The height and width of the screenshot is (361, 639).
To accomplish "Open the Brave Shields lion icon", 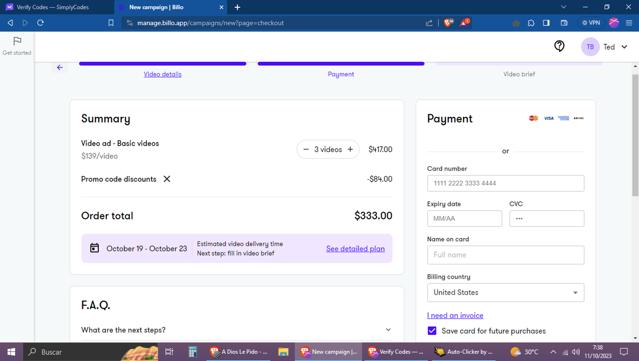I will (x=448, y=23).
